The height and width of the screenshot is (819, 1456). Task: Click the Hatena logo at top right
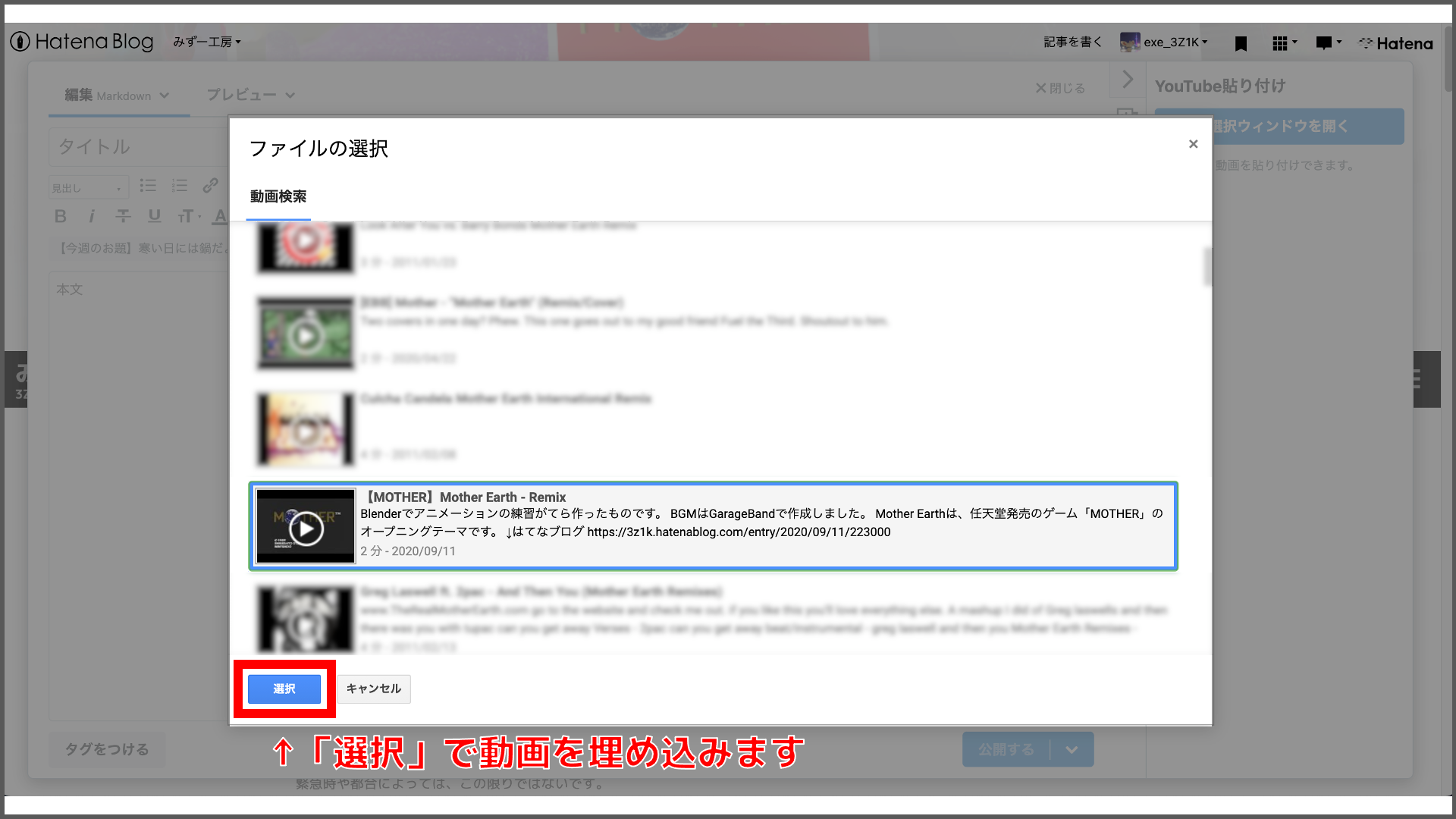point(1395,43)
